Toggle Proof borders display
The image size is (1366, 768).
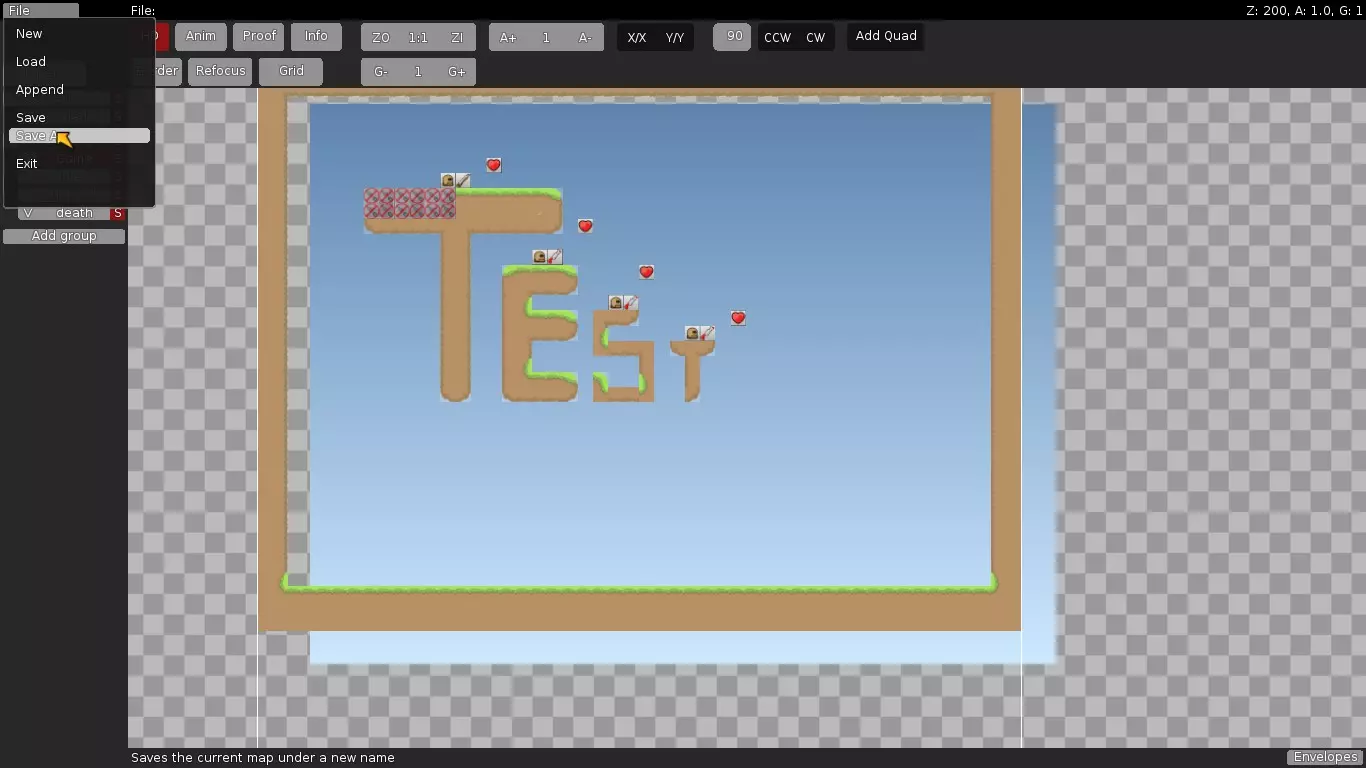[x=259, y=36]
